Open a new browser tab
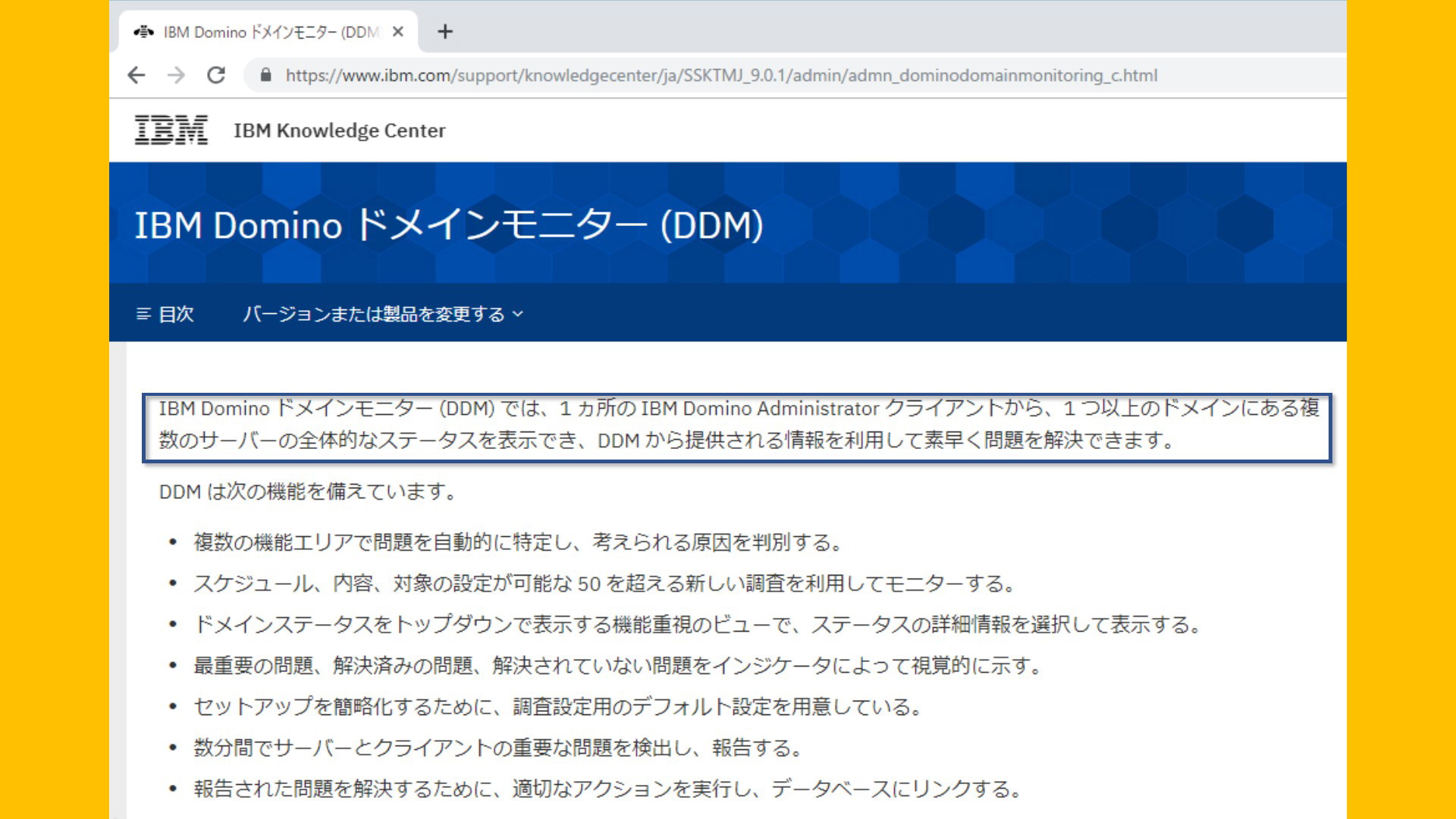 [x=445, y=32]
